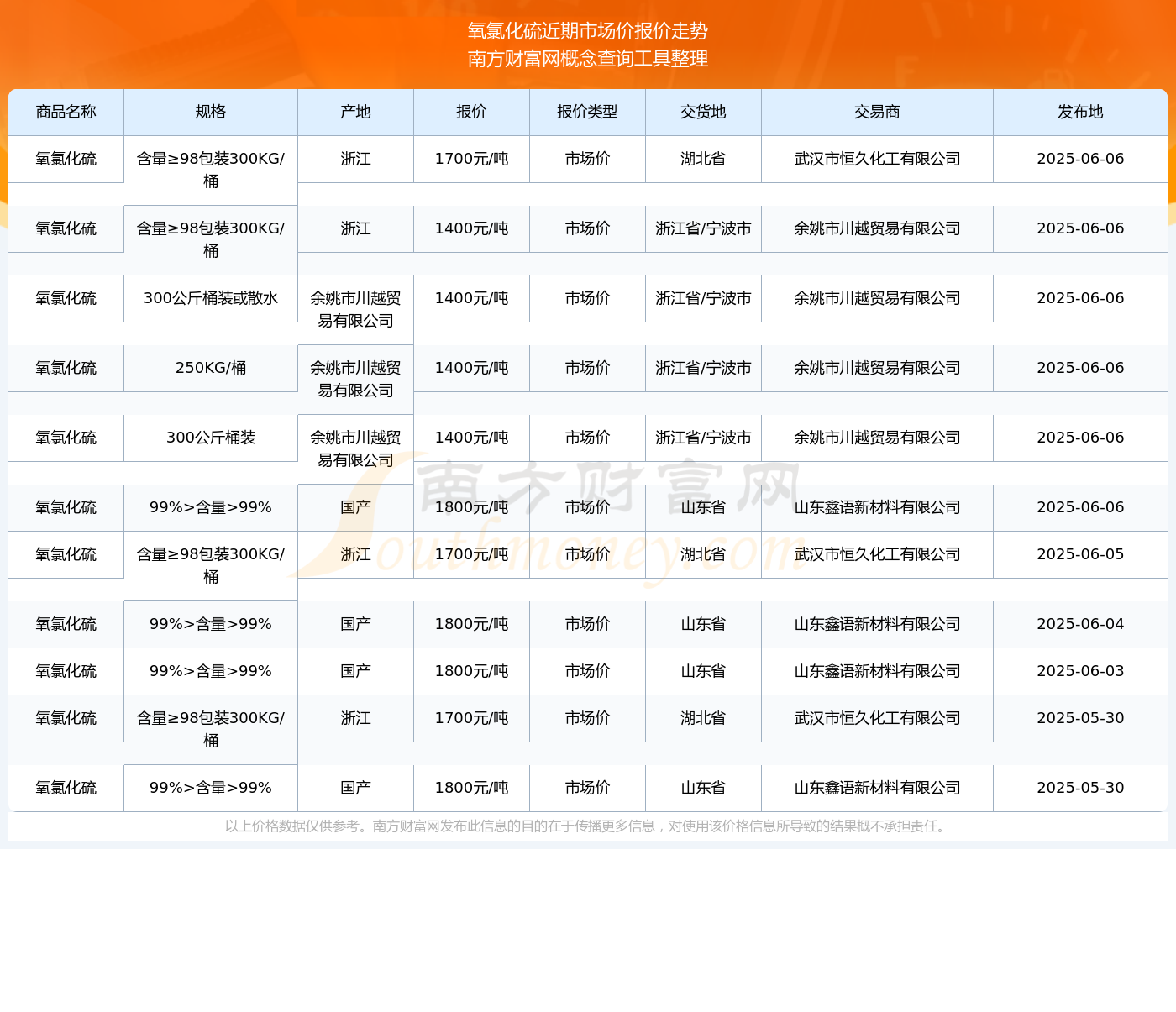The image size is (1176, 1012).
Task: Click the date 2025-06-04
Action: click(x=1080, y=624)
